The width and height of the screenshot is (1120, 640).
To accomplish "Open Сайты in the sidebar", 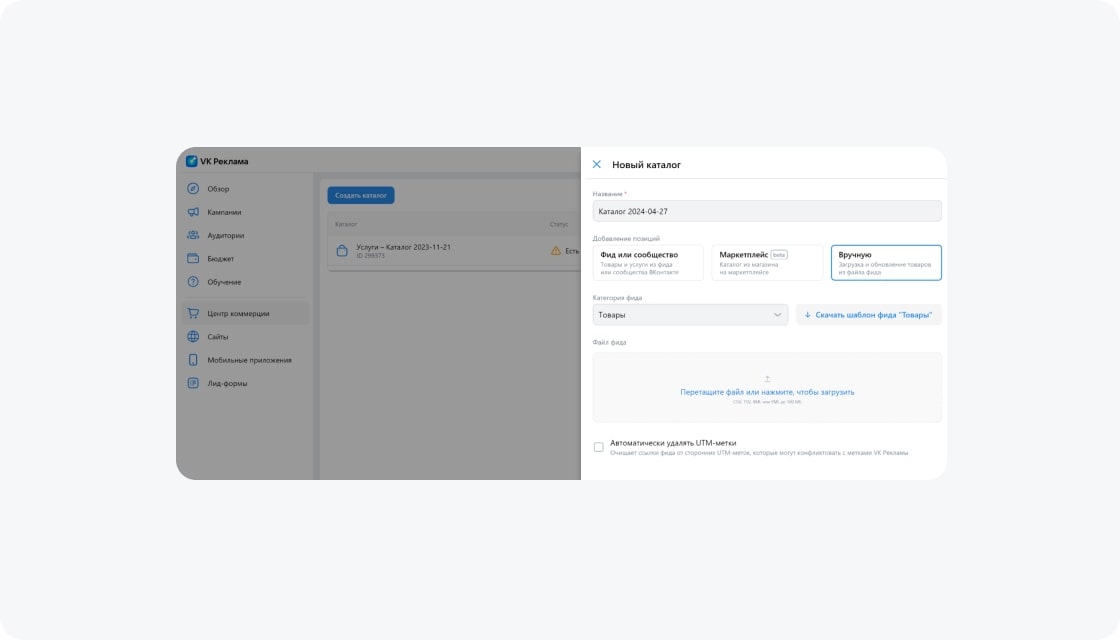I will coord(244,336).
